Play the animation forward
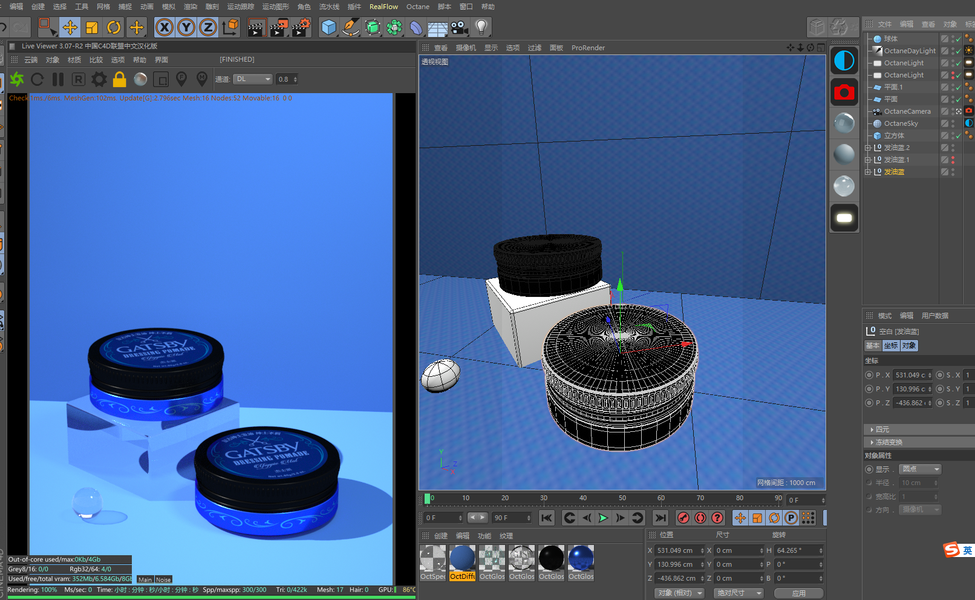Image resolution: width=975 pixels, height=600 pixels. click(603, 518)
